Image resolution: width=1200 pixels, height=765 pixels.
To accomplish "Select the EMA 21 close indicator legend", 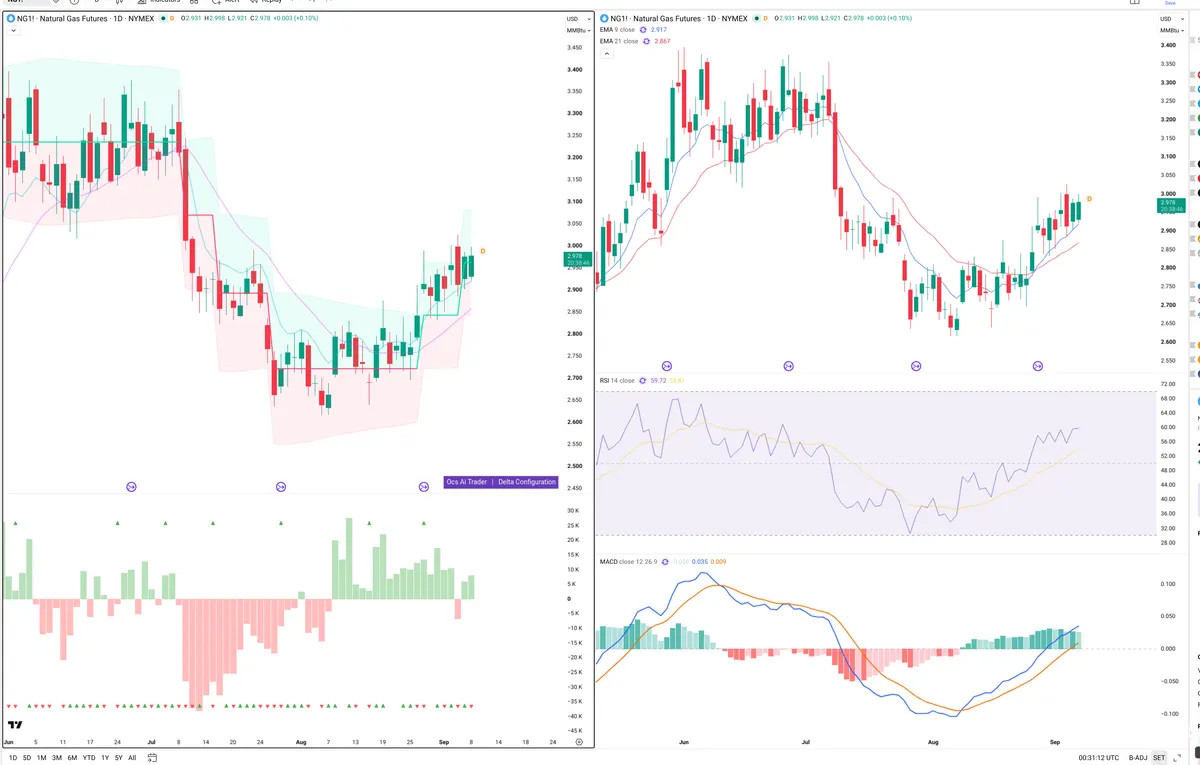I will pos(621,41).
